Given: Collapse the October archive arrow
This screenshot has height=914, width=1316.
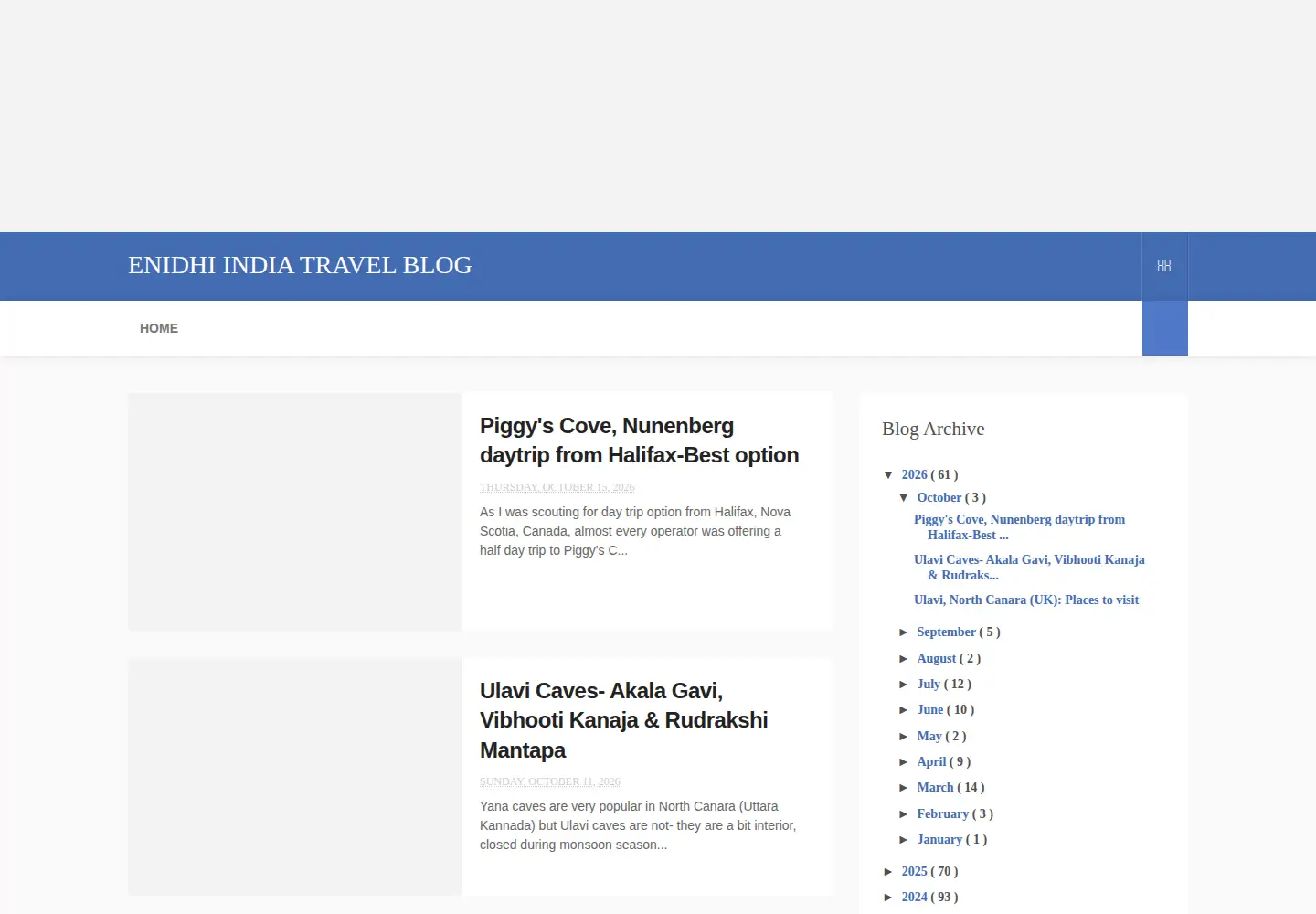Looking at the screenshot, I should tap(904, 497).
